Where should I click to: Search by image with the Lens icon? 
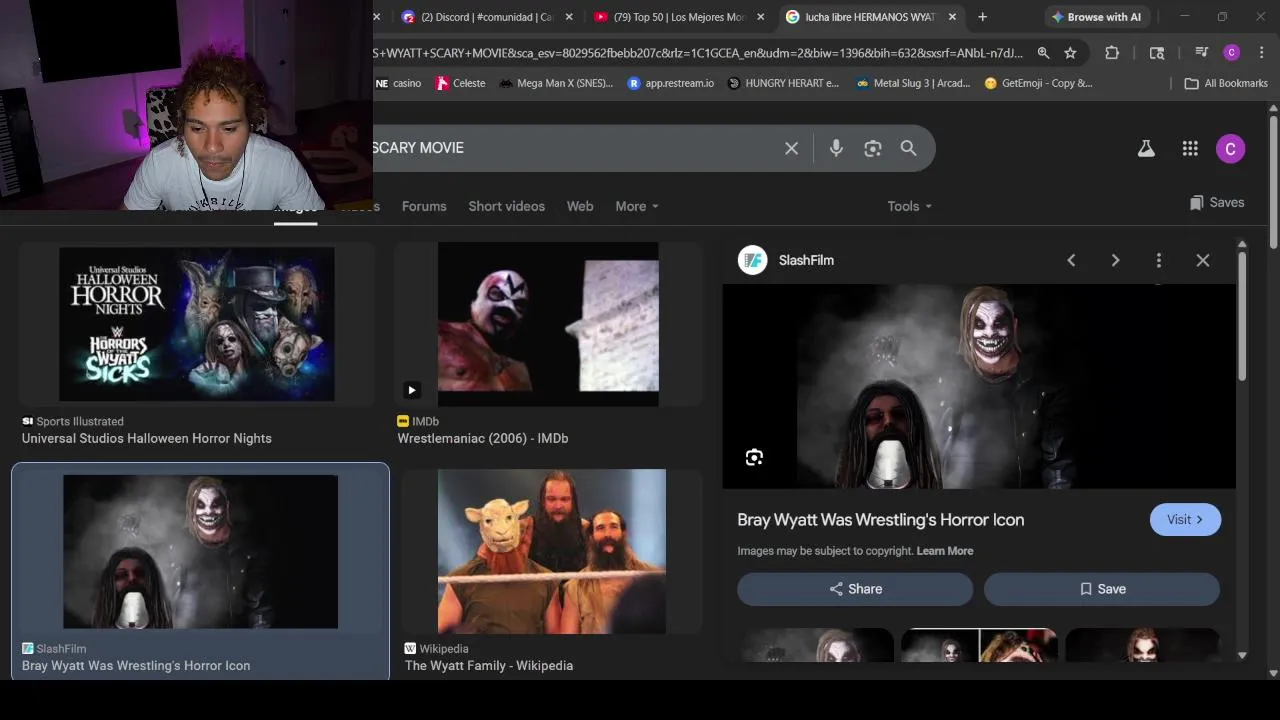pyautogui.click(x=873, y=148)
